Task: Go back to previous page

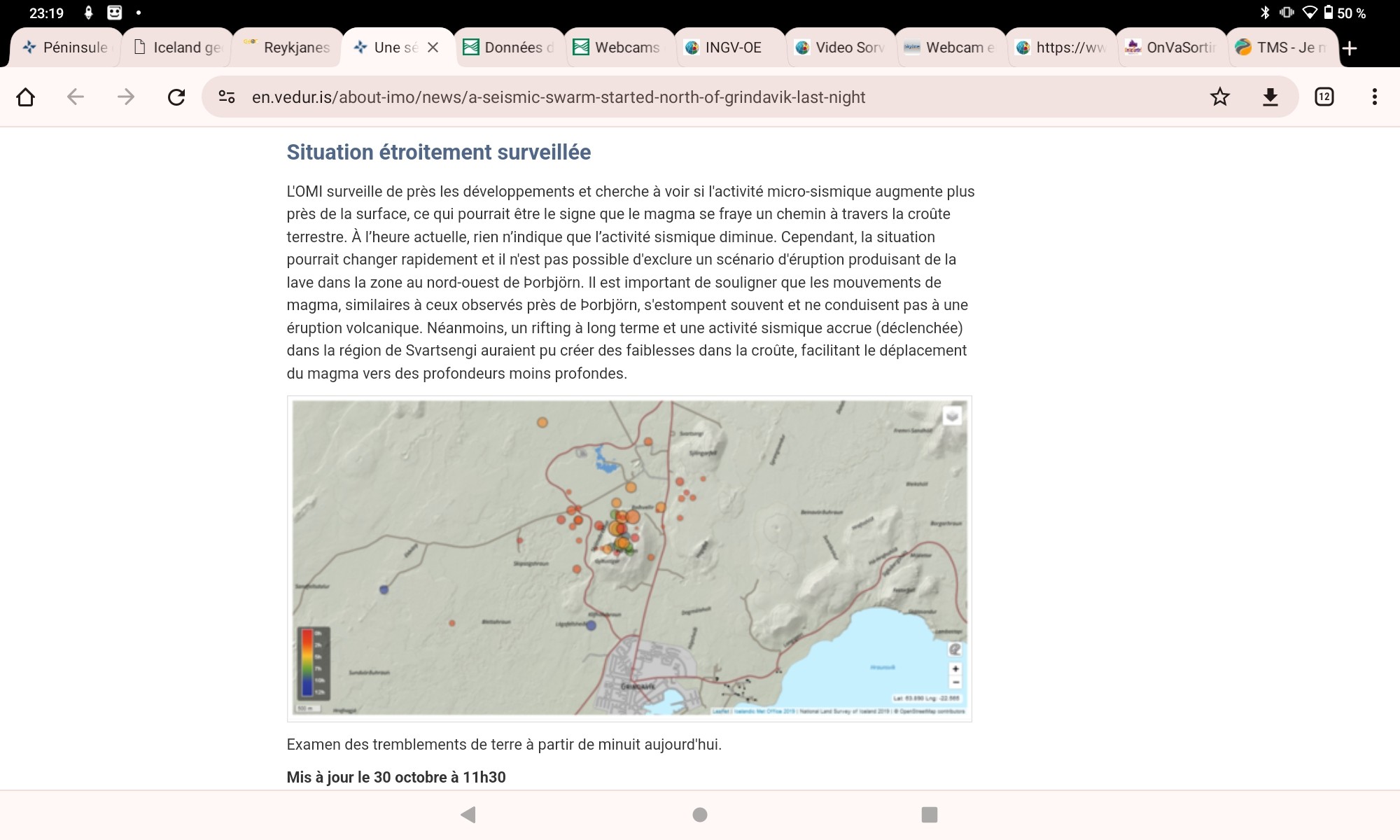Action: pos(76,97)
